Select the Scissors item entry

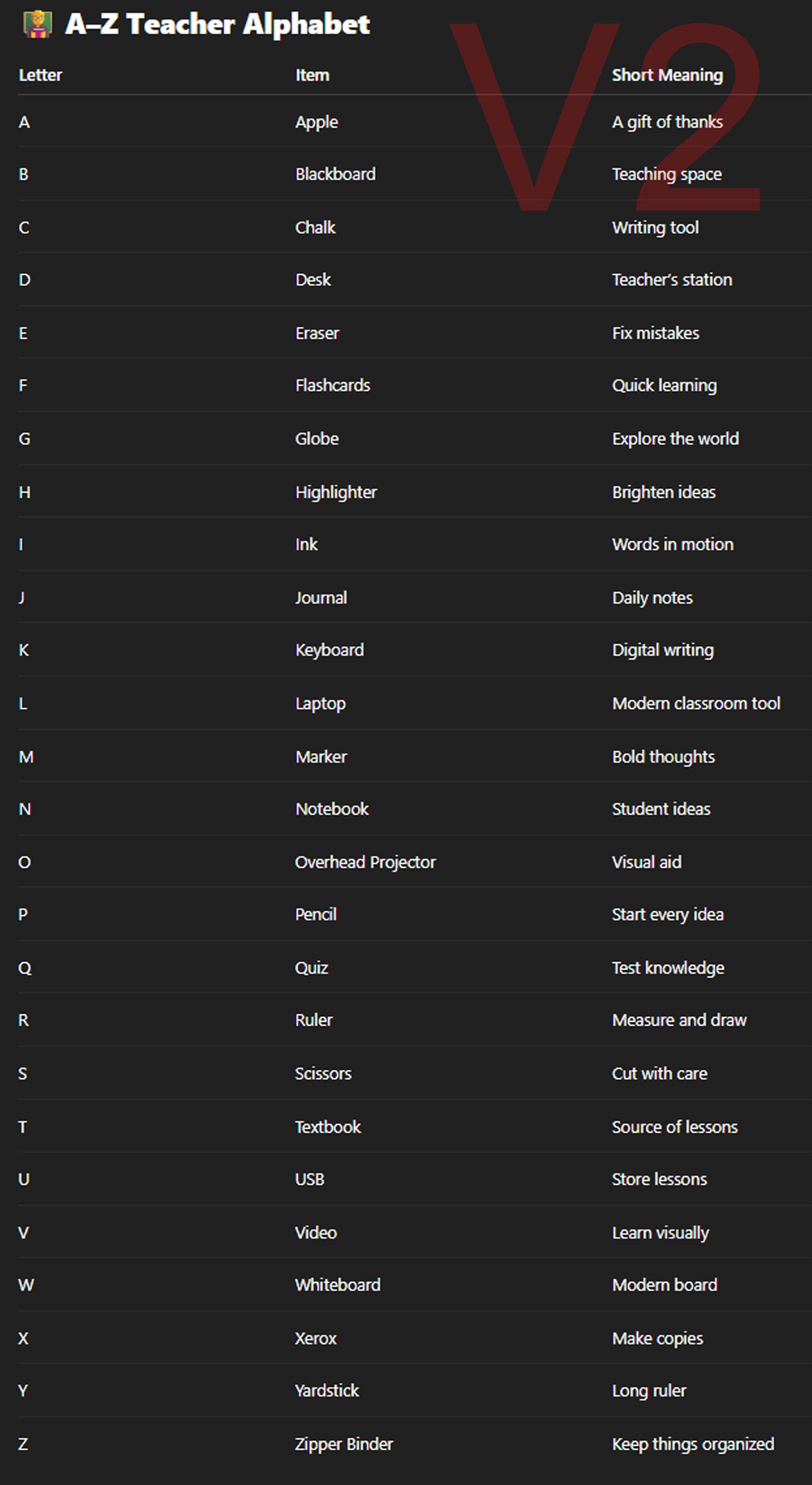point(323,1073)
